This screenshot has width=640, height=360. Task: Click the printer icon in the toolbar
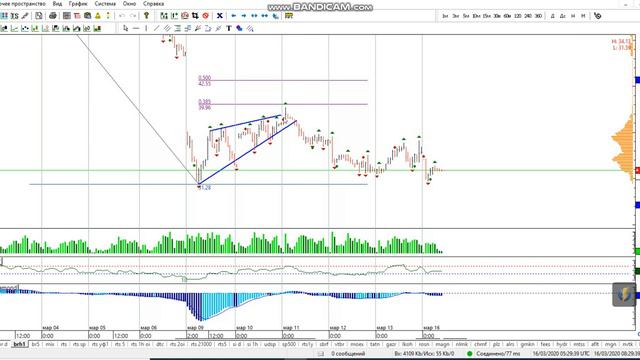53,16
